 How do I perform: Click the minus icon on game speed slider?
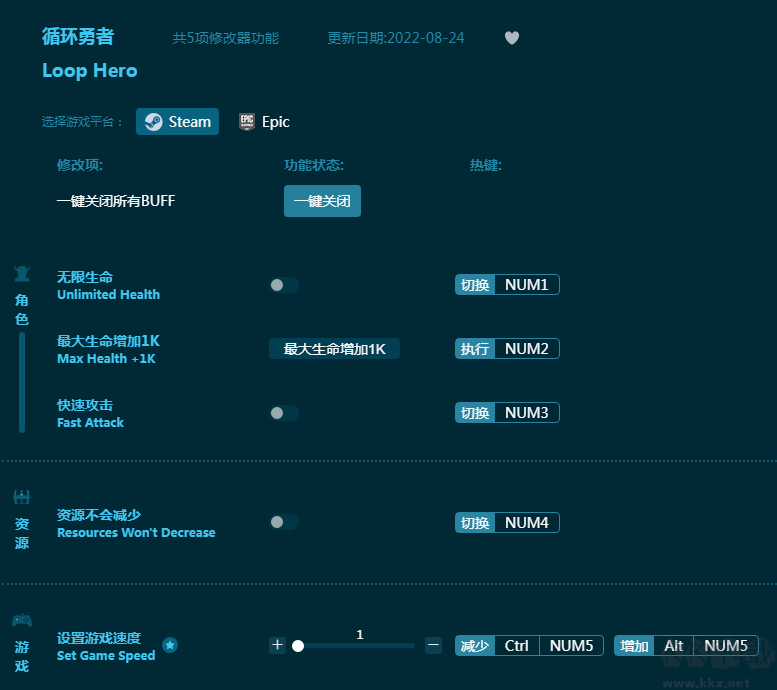[x=434, y=645]
